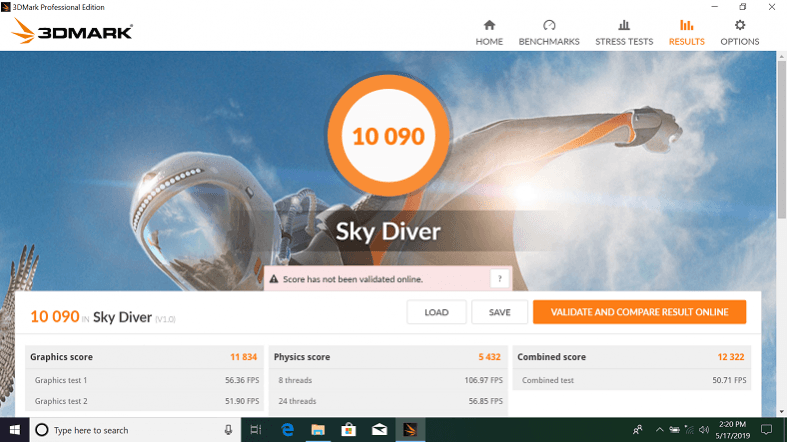Switch to the BENCHMARKS tab
The width and height of the screenshot is (787, 442).
pos(549,33)
